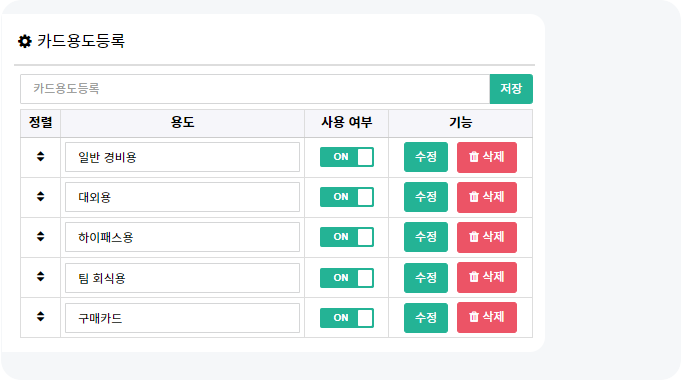Click the sort handle for 하이패스용 row
681x380 pixels.
40,236
